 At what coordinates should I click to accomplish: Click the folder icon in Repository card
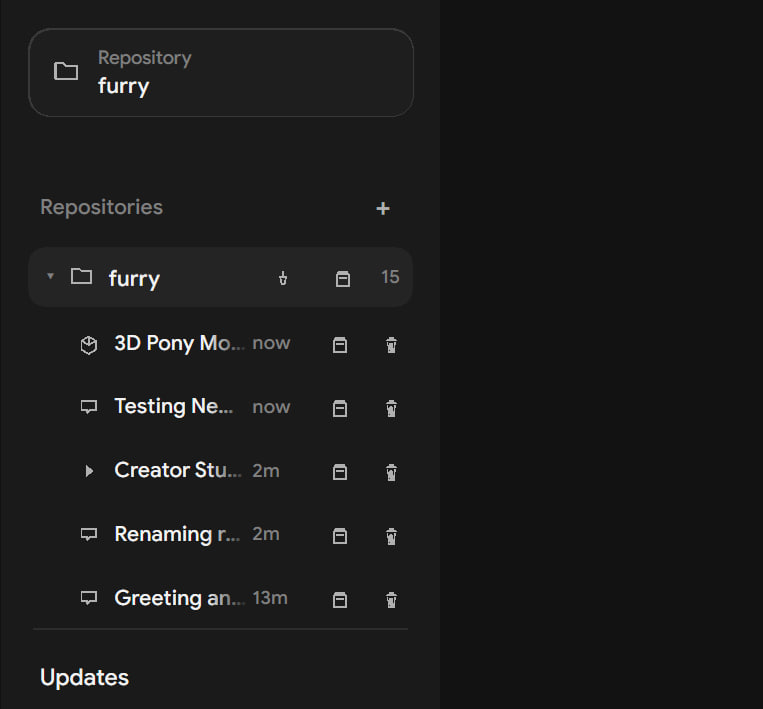[66, 71]
